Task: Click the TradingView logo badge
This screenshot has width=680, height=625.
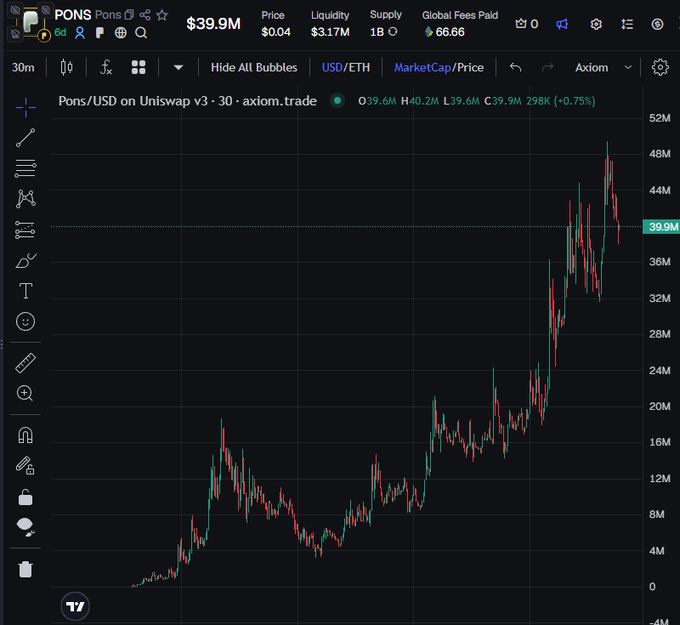Action: pyautogui.click(x=75, y=606)
